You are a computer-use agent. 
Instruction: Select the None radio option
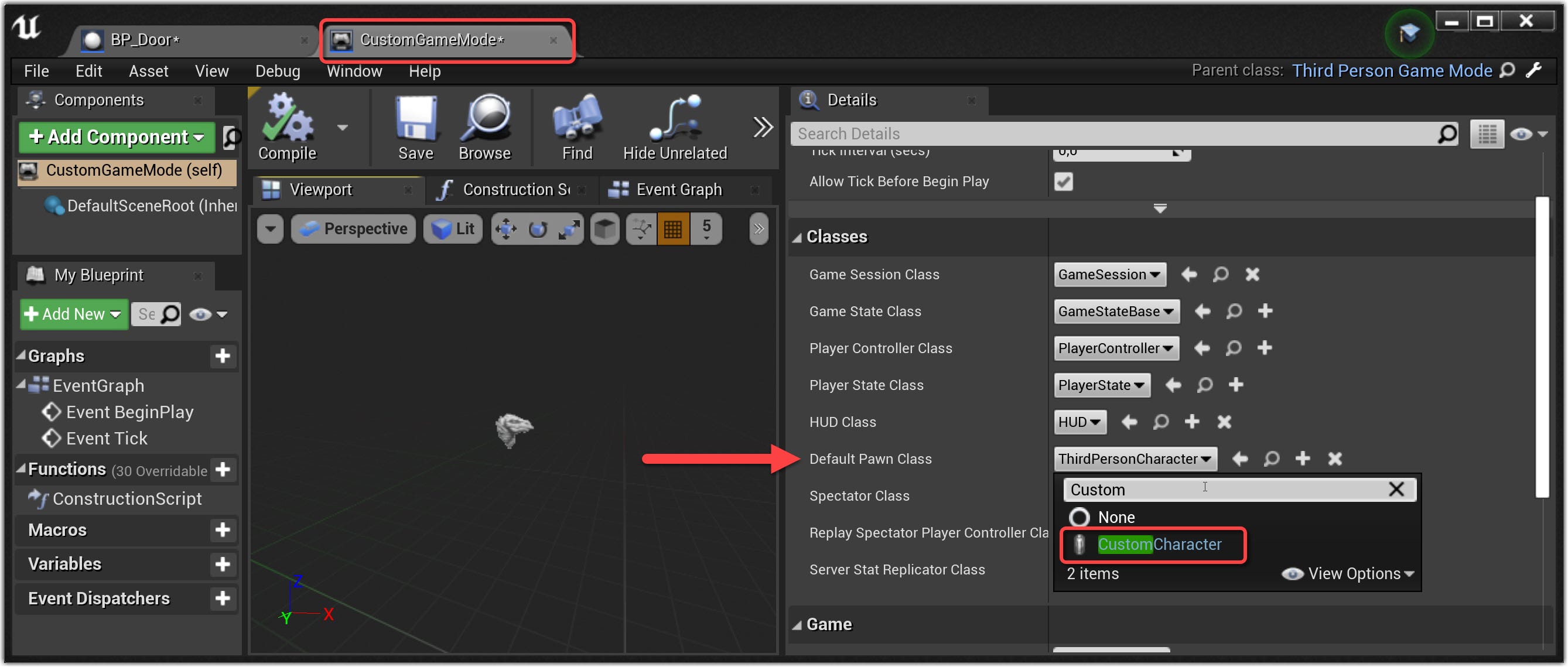(x=1080, y=518)
